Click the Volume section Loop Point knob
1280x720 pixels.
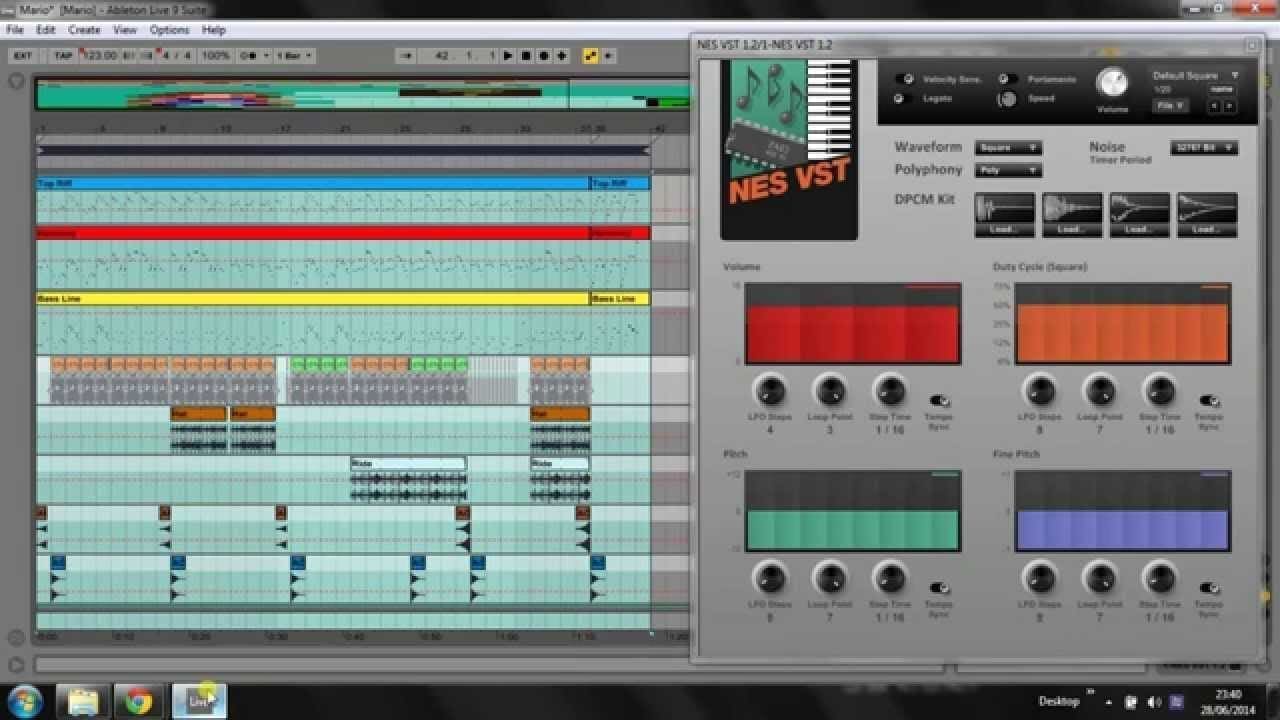point(830,390)
